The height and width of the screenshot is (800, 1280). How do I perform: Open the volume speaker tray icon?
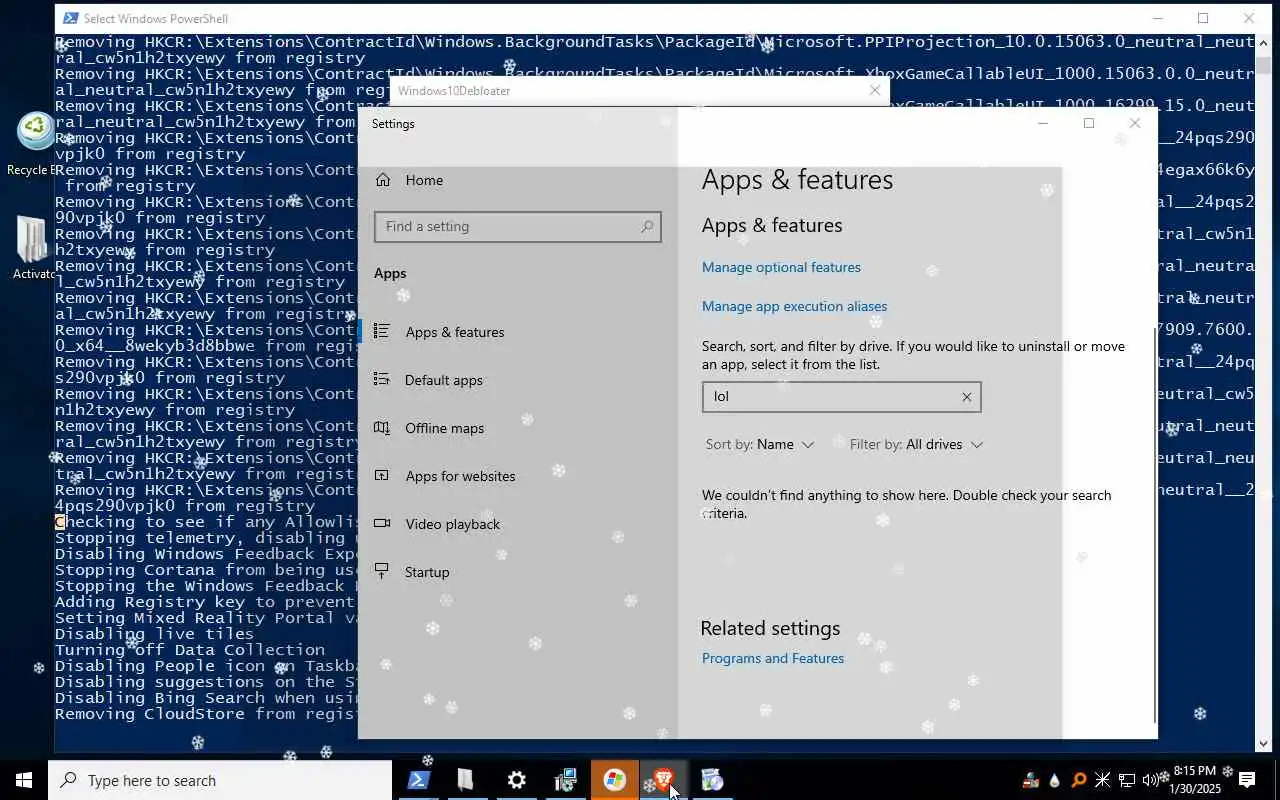point(1151,780)
